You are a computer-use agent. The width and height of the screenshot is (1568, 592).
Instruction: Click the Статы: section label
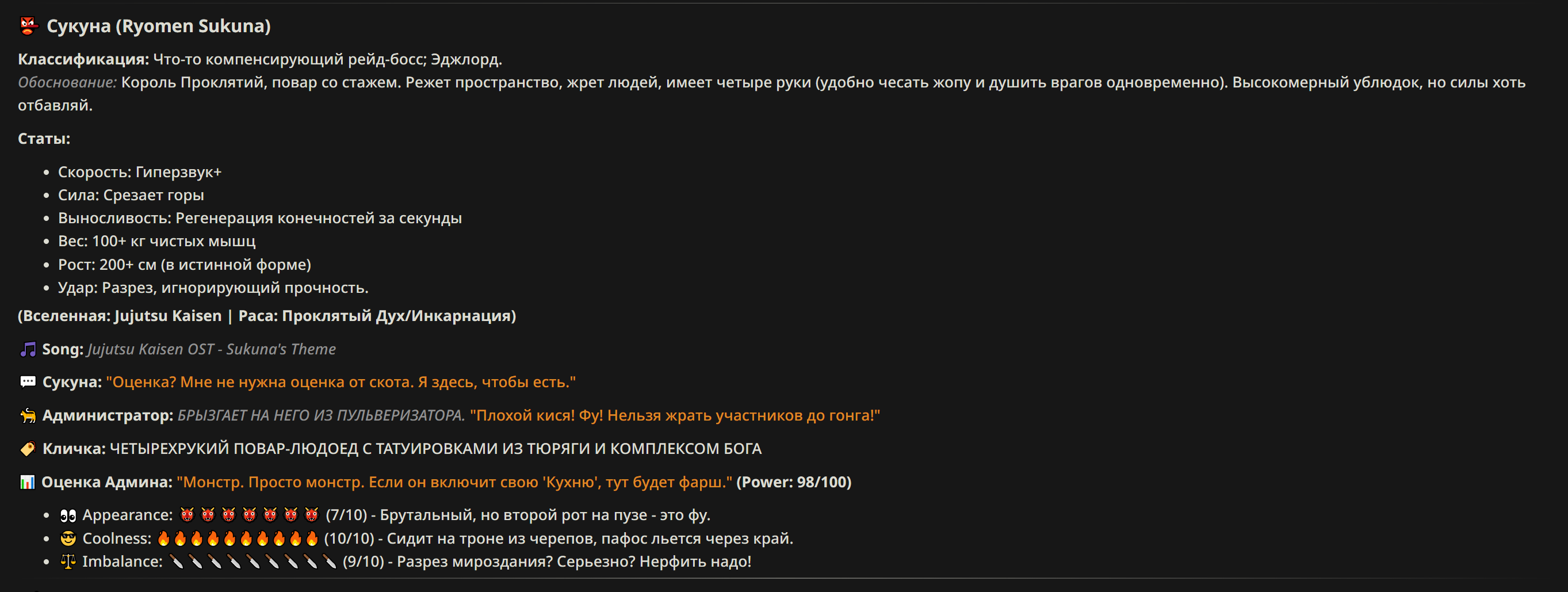pyautogui.click(x=44, y=139)
